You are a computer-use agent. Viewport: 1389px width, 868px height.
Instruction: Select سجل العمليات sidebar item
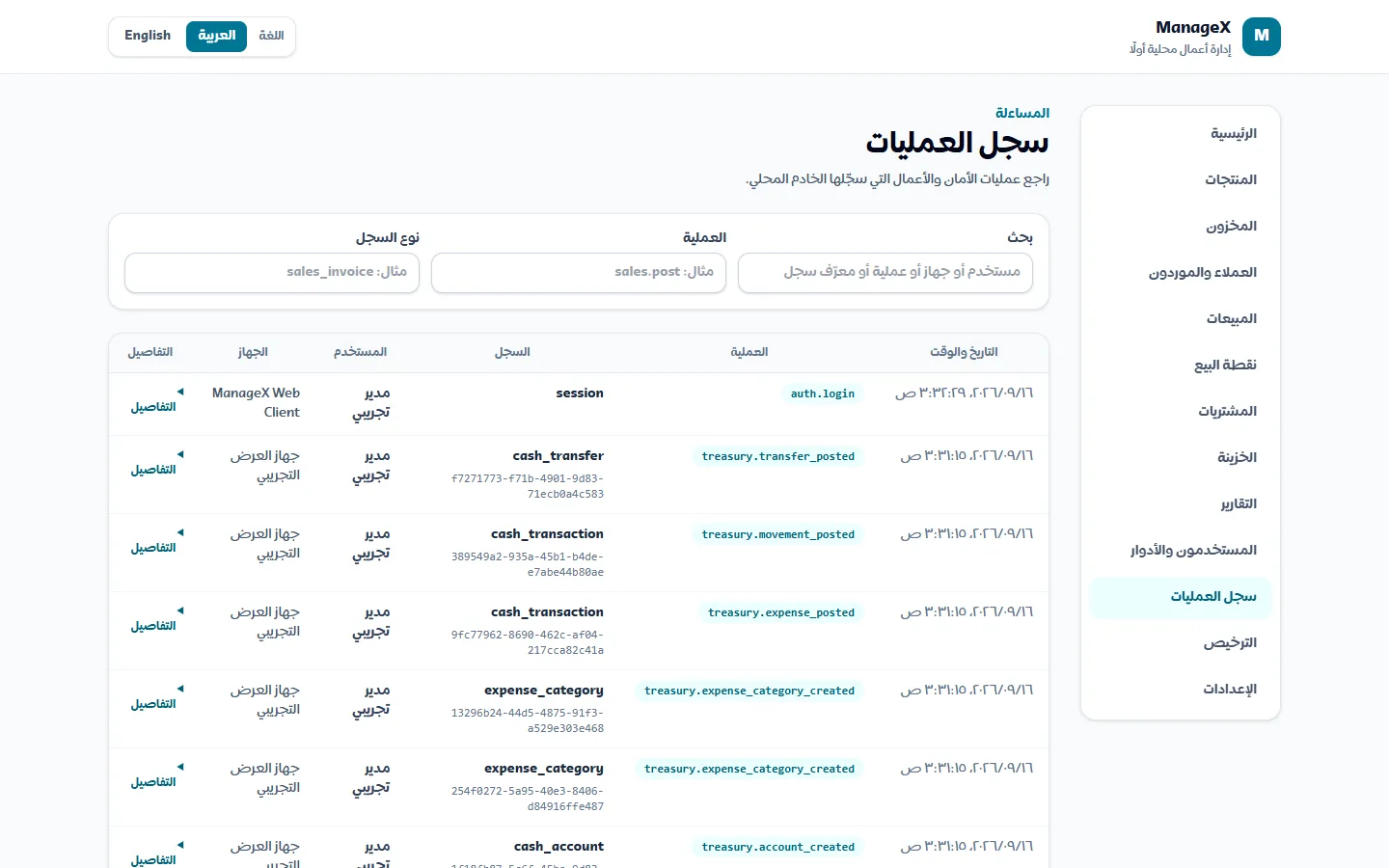click(1181, 596)
